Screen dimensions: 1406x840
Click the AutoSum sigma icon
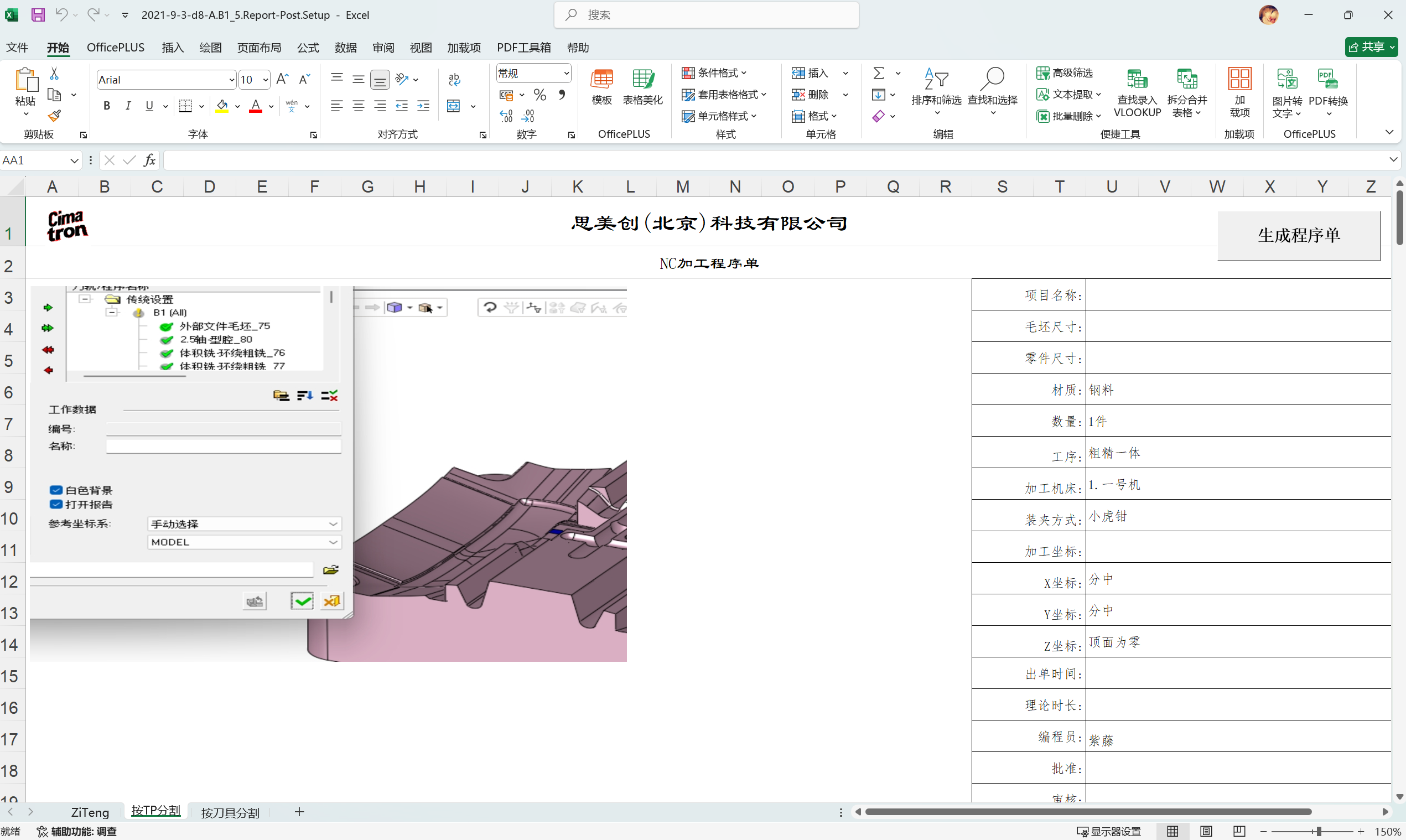tap(879, 73)
